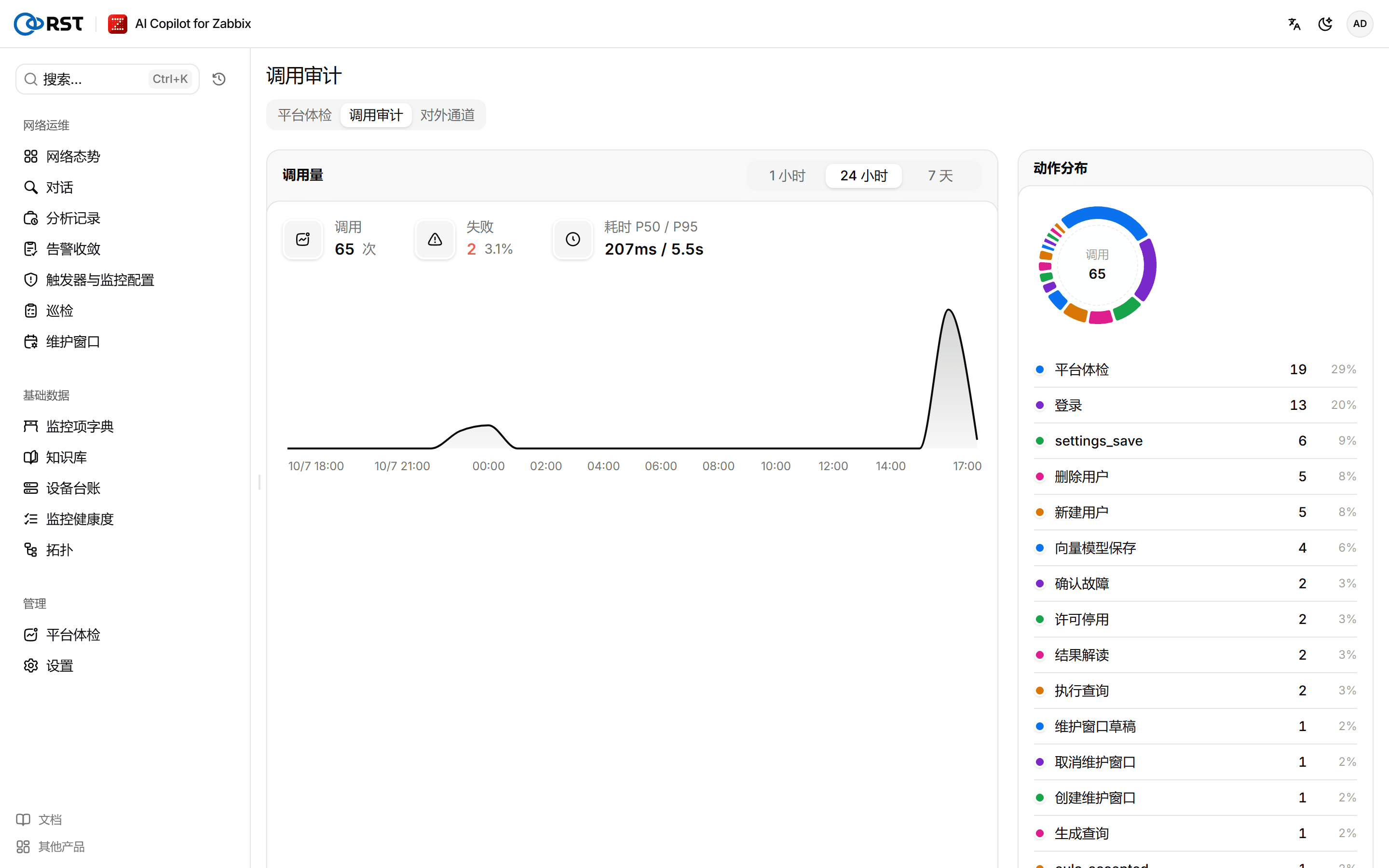Screen dimensions: 1389x868
Task: Select the 1 小时 time range
Action: [x=788, y=176]
